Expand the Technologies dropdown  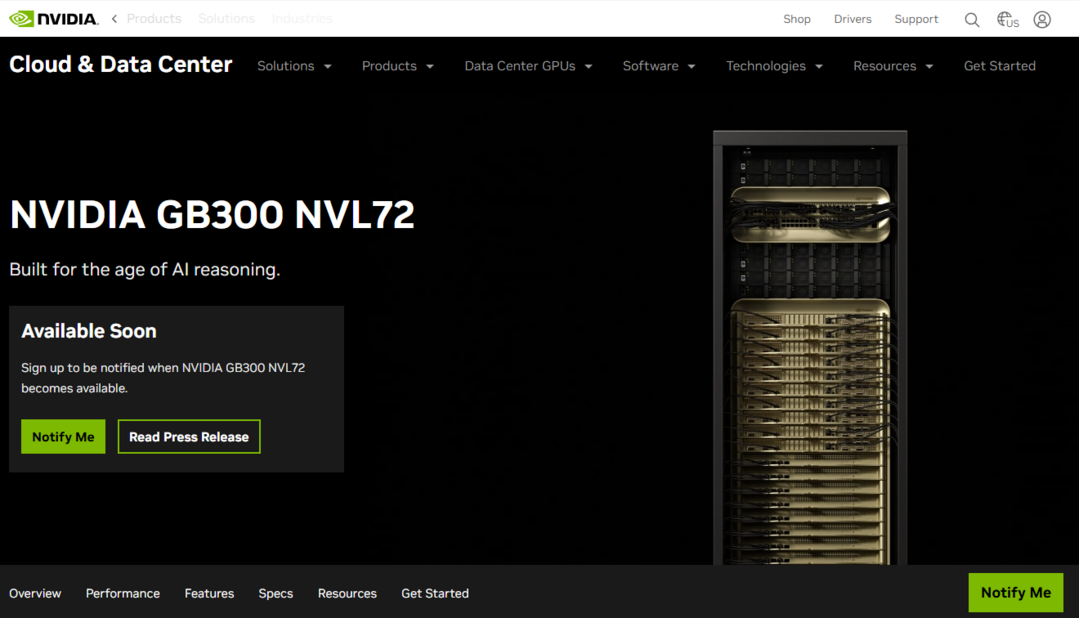tap(774, 66)
